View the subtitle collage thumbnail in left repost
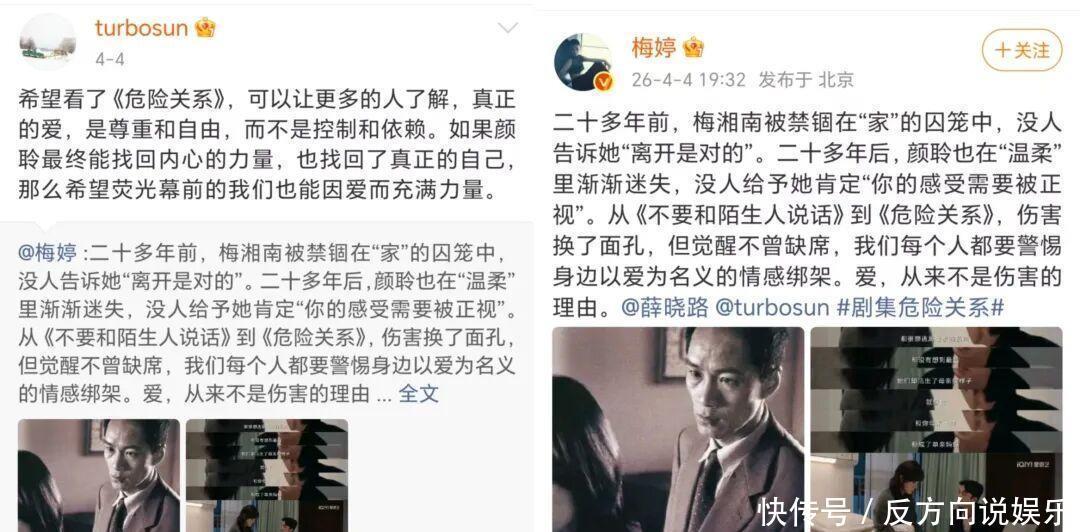The width and height of the screenshot is (1080, 532). (267, 475)
